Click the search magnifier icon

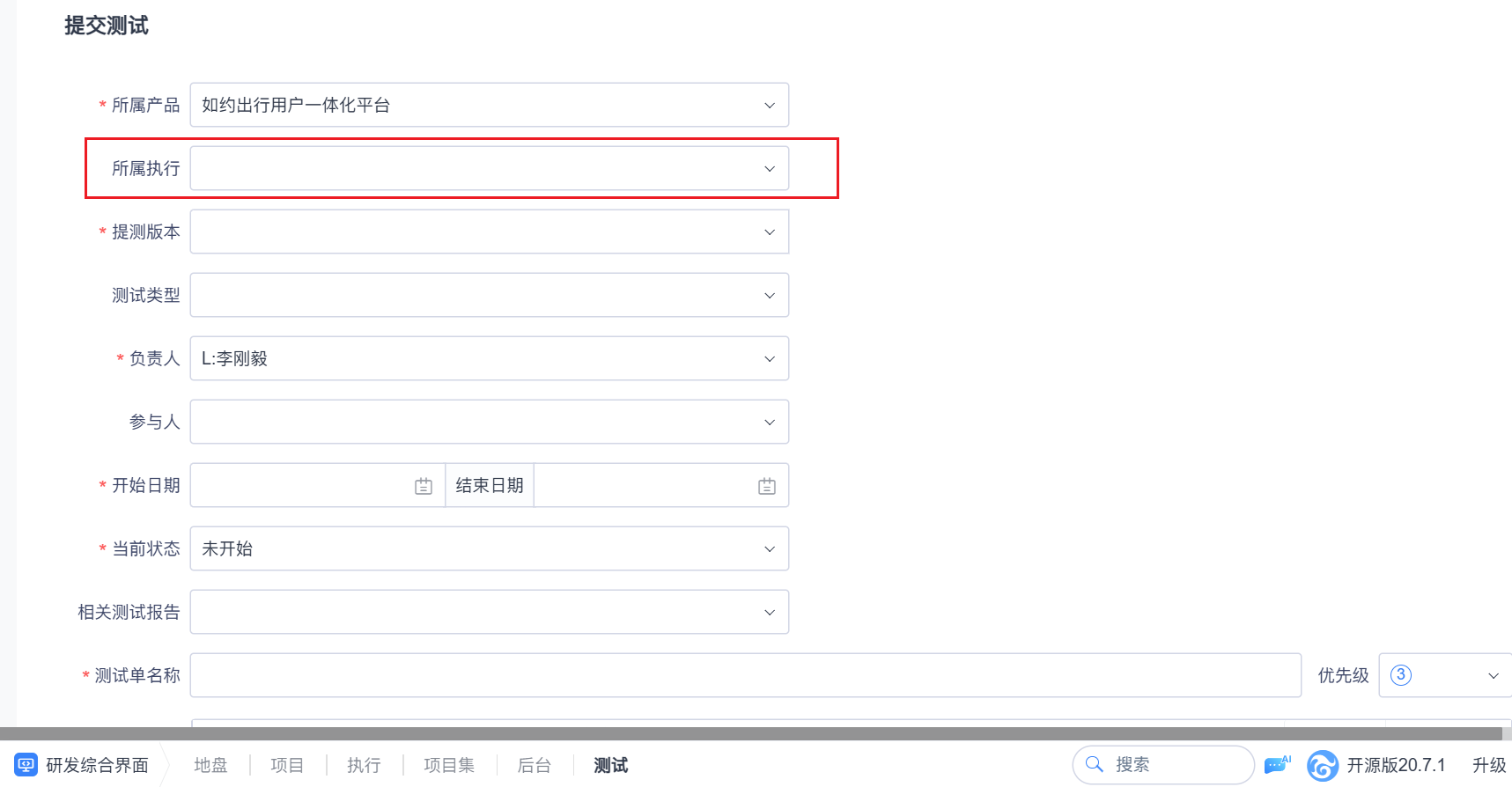tap(1095, 764)
